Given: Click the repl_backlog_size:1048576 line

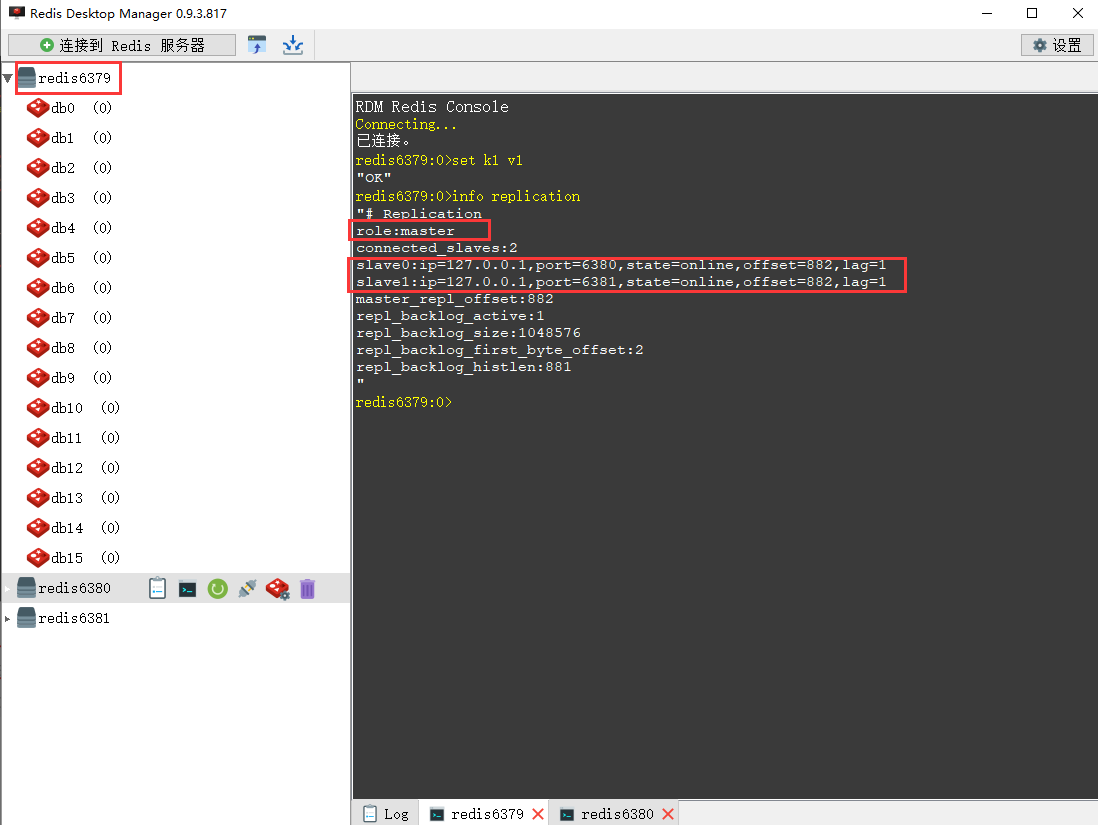Looking at the screenshot, I should coord(468,333).
